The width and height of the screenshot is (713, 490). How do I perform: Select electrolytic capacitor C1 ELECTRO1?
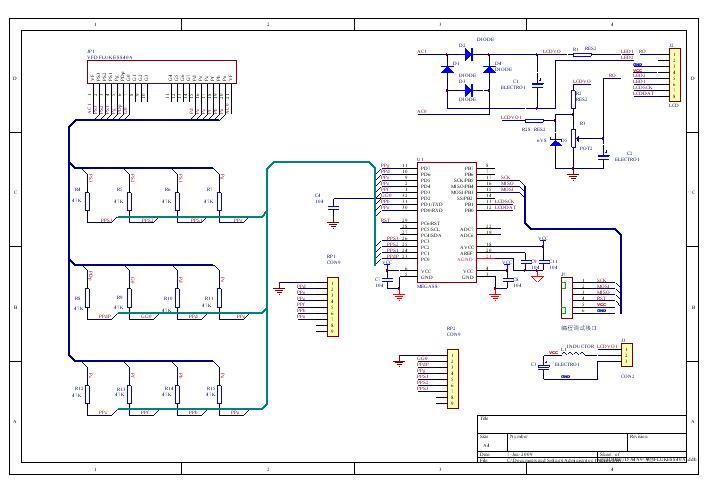click(538, 84)
